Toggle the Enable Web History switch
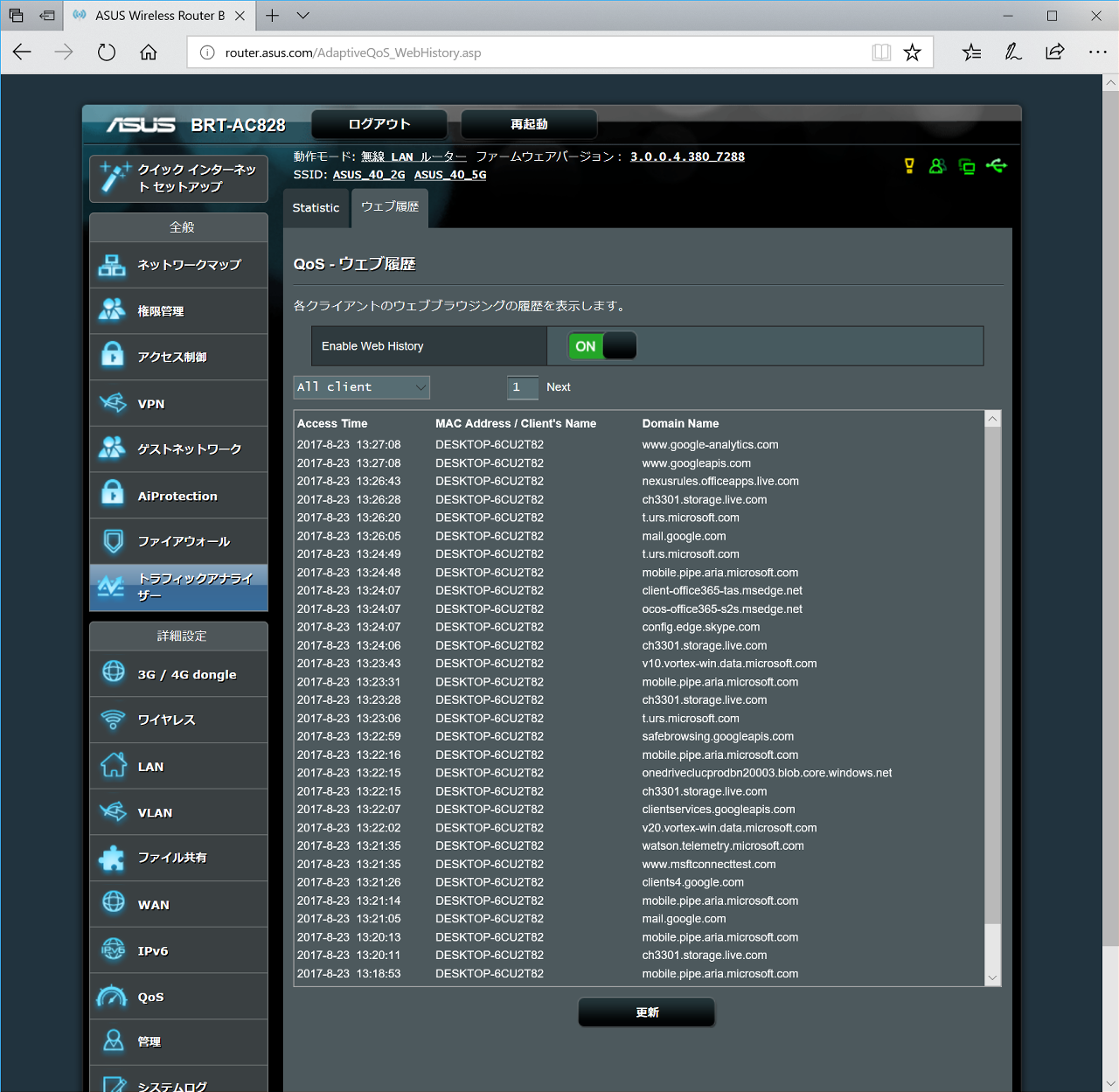The width and height of the screenshot is (1119, 1092). tap(602, 346)
